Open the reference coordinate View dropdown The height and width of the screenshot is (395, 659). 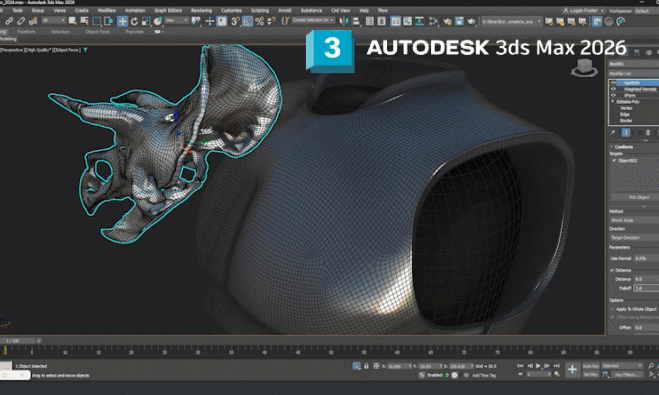(x=176, y=20)
